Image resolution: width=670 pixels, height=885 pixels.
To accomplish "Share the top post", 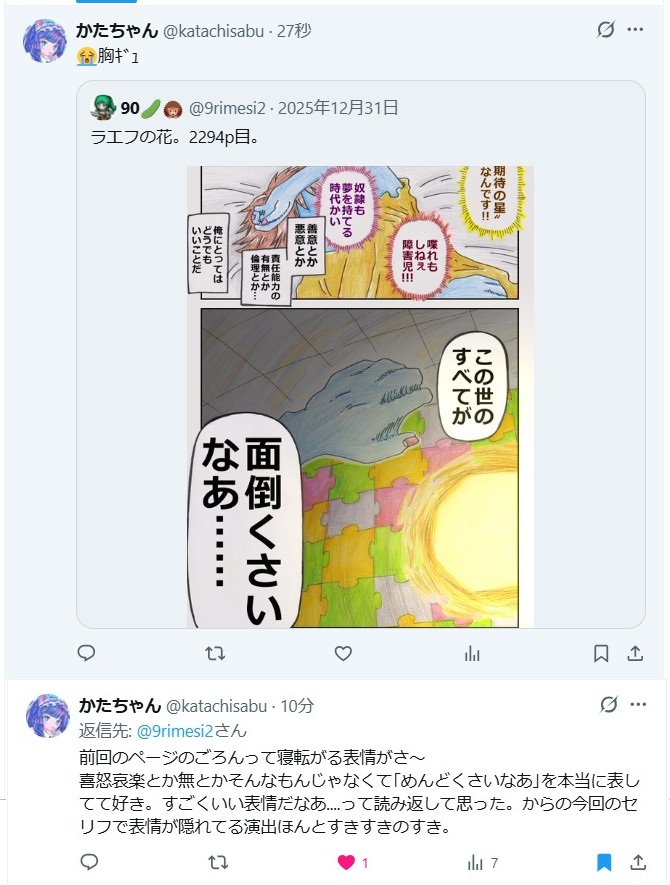I will 636,654.
